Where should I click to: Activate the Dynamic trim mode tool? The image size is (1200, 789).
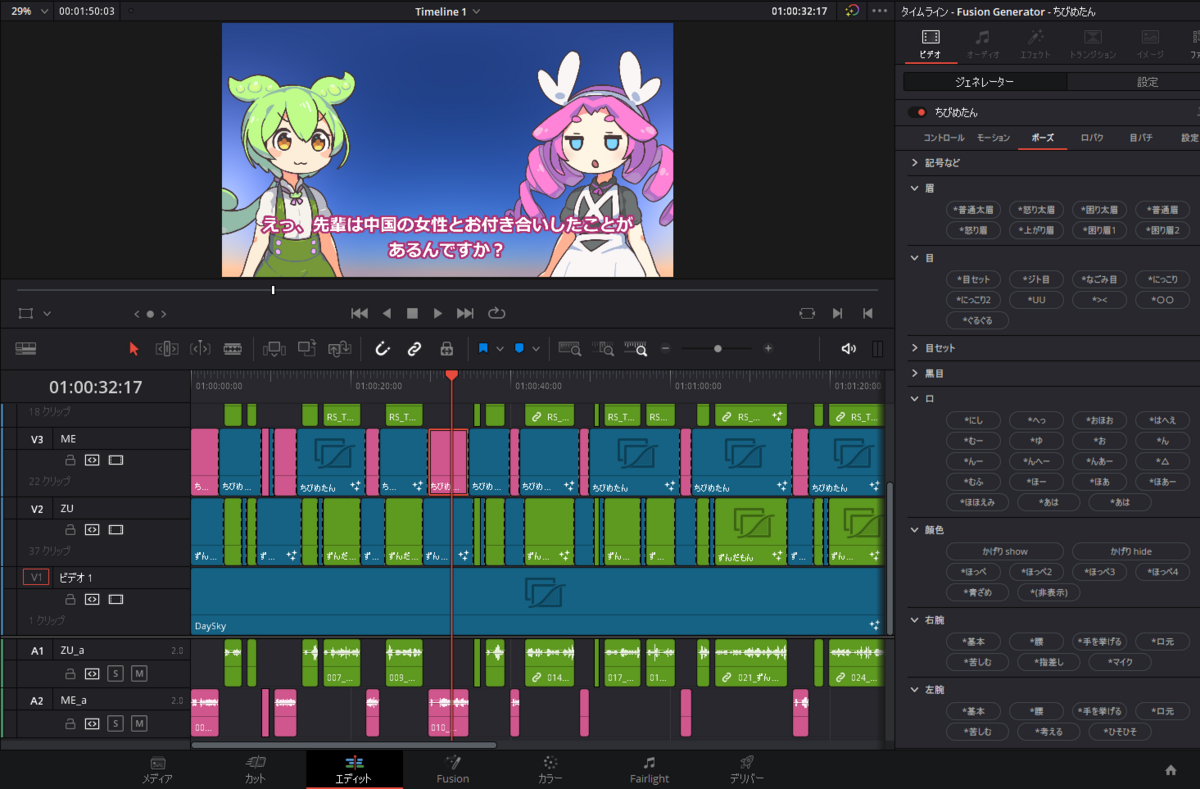point(200,348)
